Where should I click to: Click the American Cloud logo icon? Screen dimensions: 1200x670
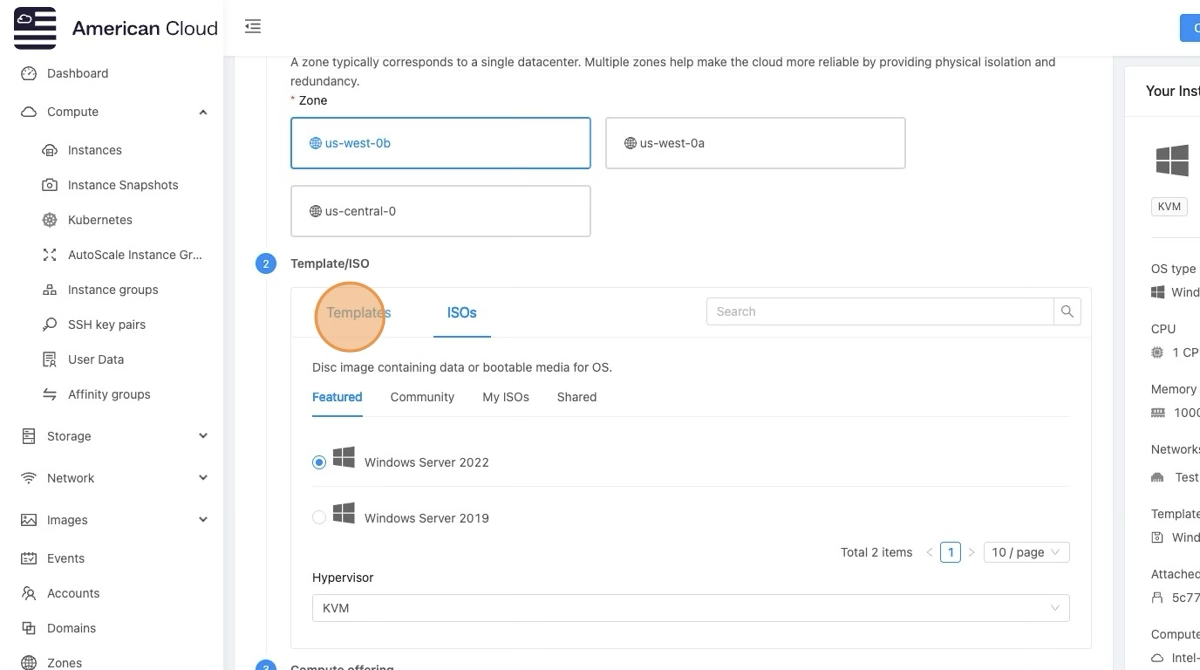pos(35,28)
